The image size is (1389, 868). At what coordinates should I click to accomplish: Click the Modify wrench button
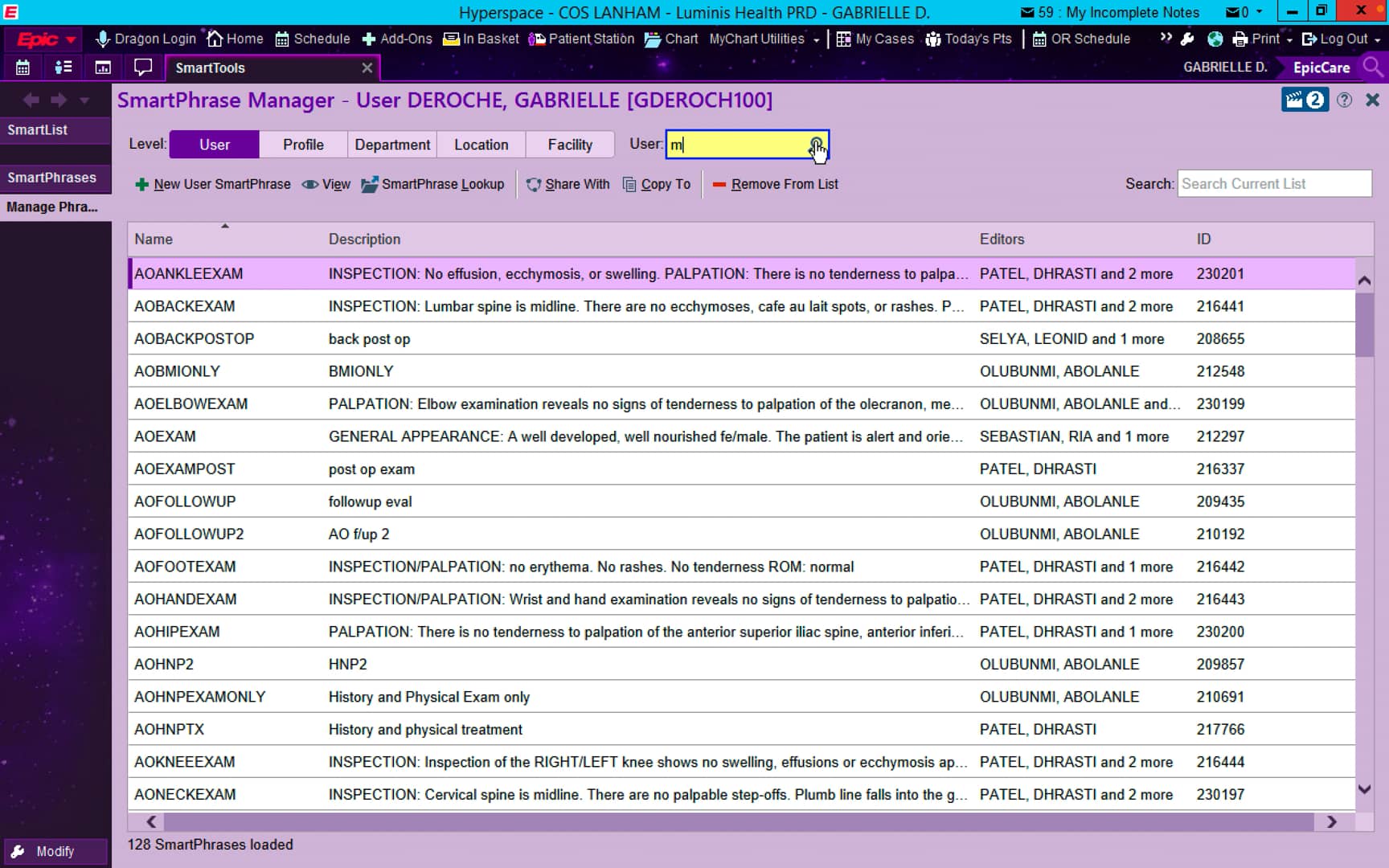[x=55, y=851]
